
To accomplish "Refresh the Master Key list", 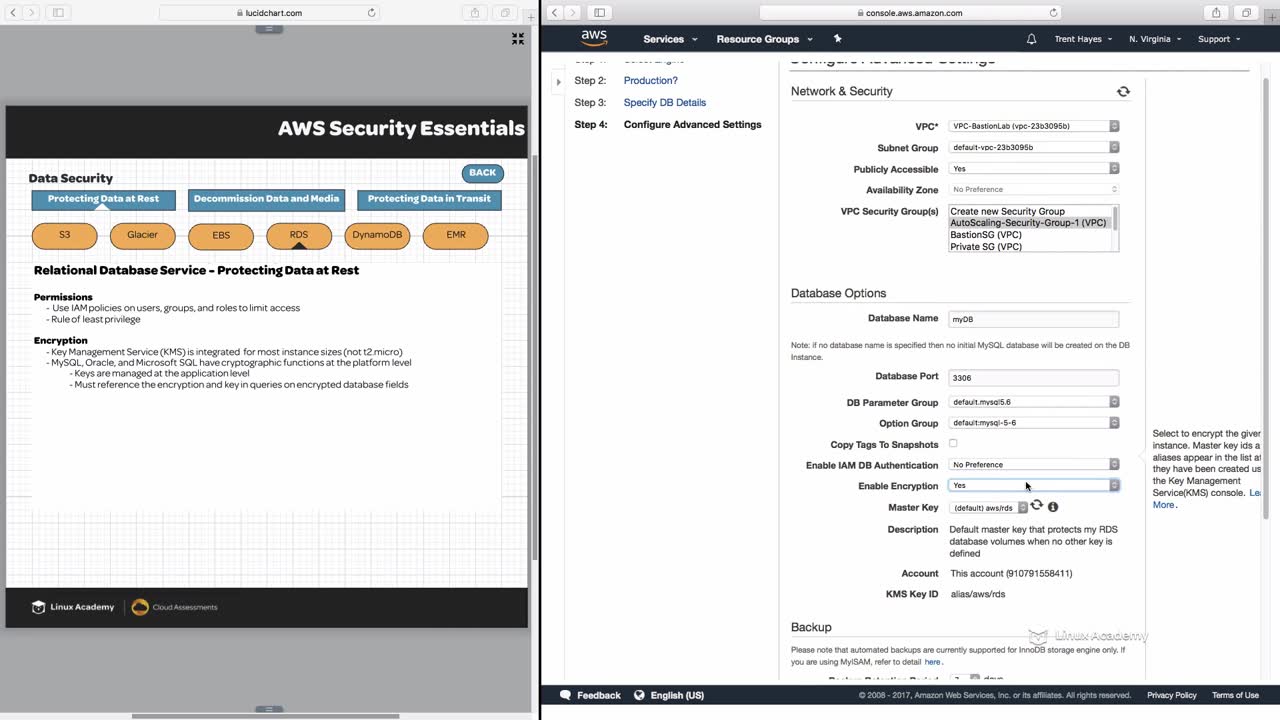I will point(1037,506).
